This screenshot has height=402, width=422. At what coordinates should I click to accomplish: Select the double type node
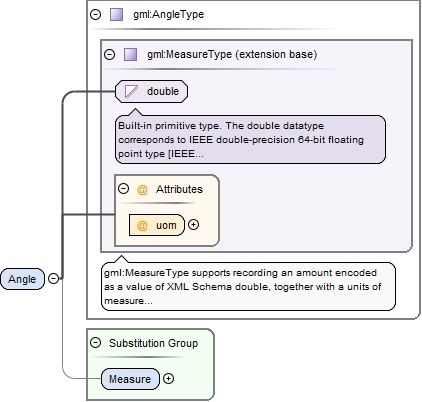(x=151, y=91)
